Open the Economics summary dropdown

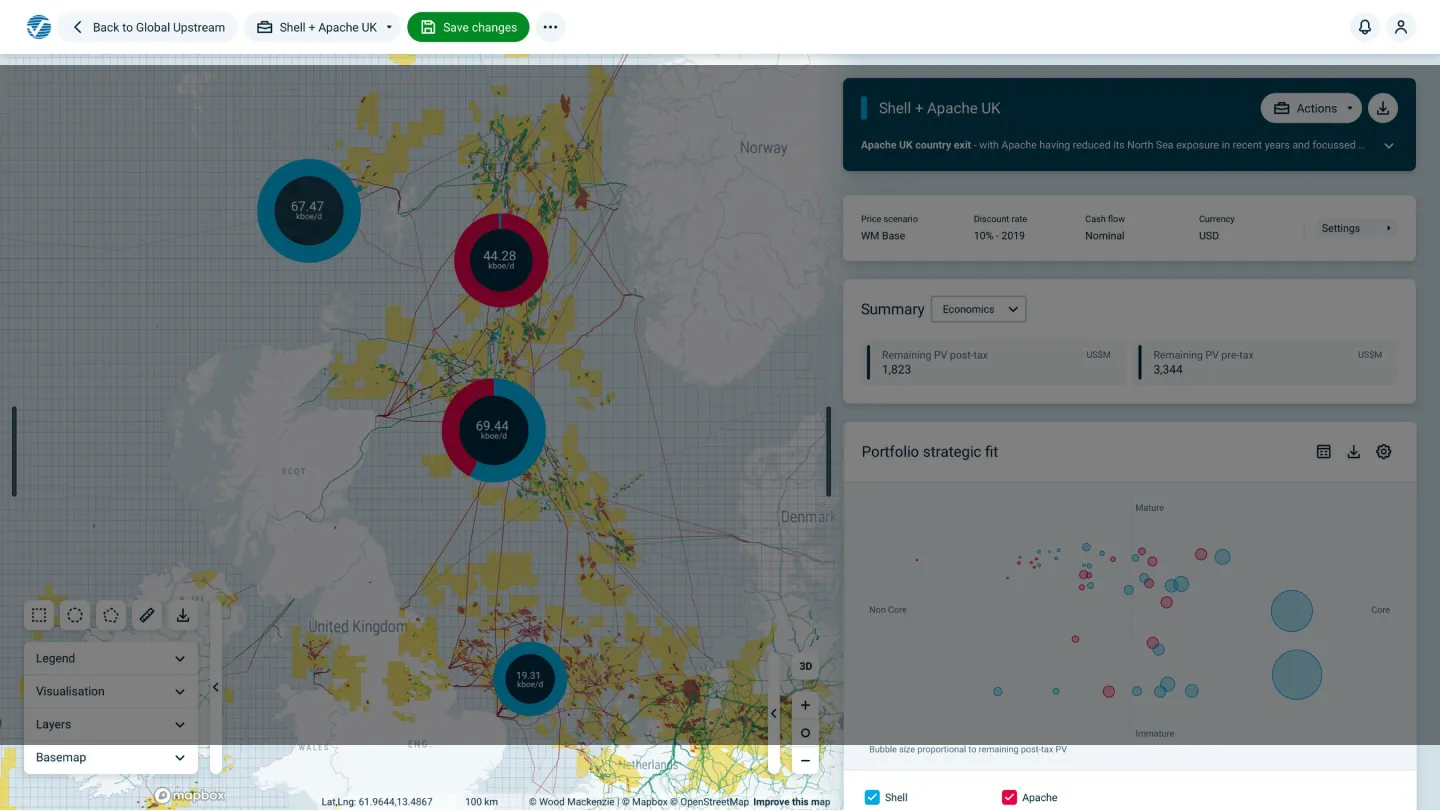(978, 309)
